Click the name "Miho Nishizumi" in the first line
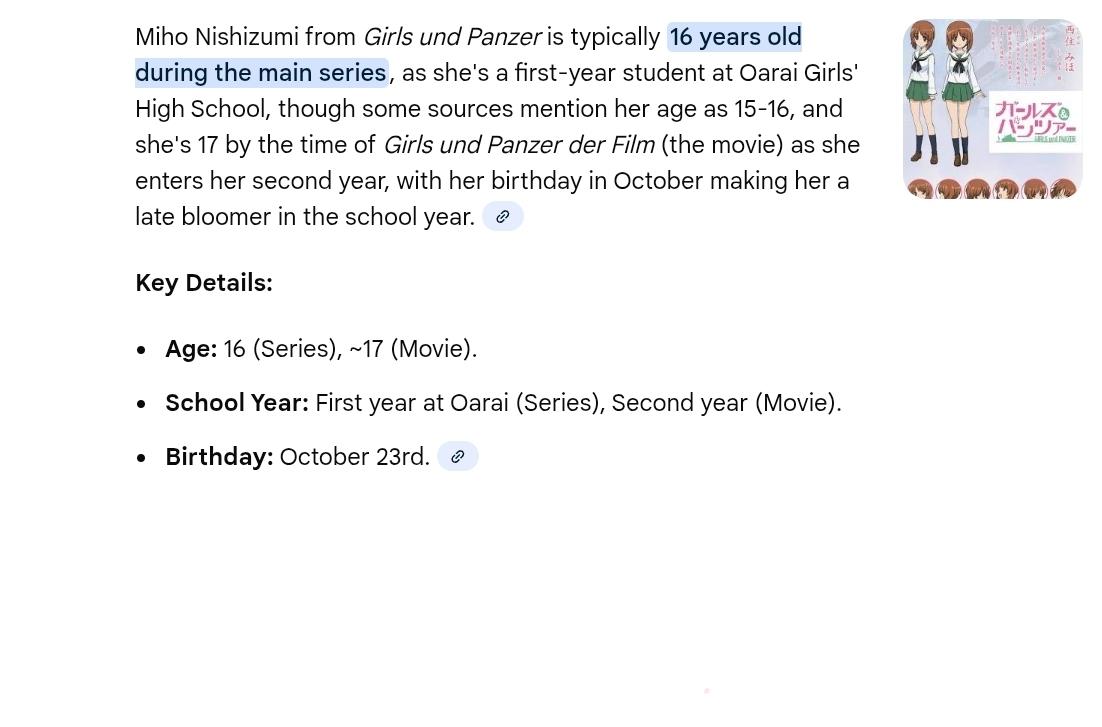This screenshot has height=727, width=1102. tap(217, 37)
